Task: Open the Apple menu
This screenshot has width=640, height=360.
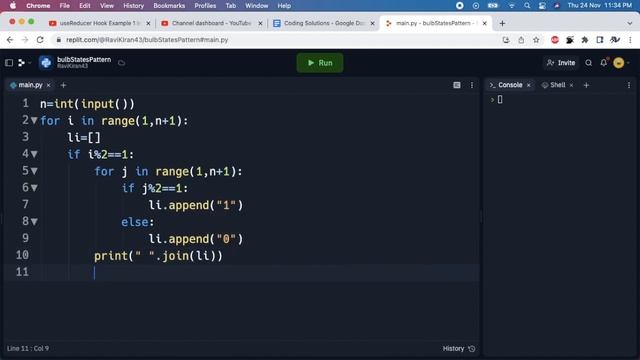Action: pos(13,5)
